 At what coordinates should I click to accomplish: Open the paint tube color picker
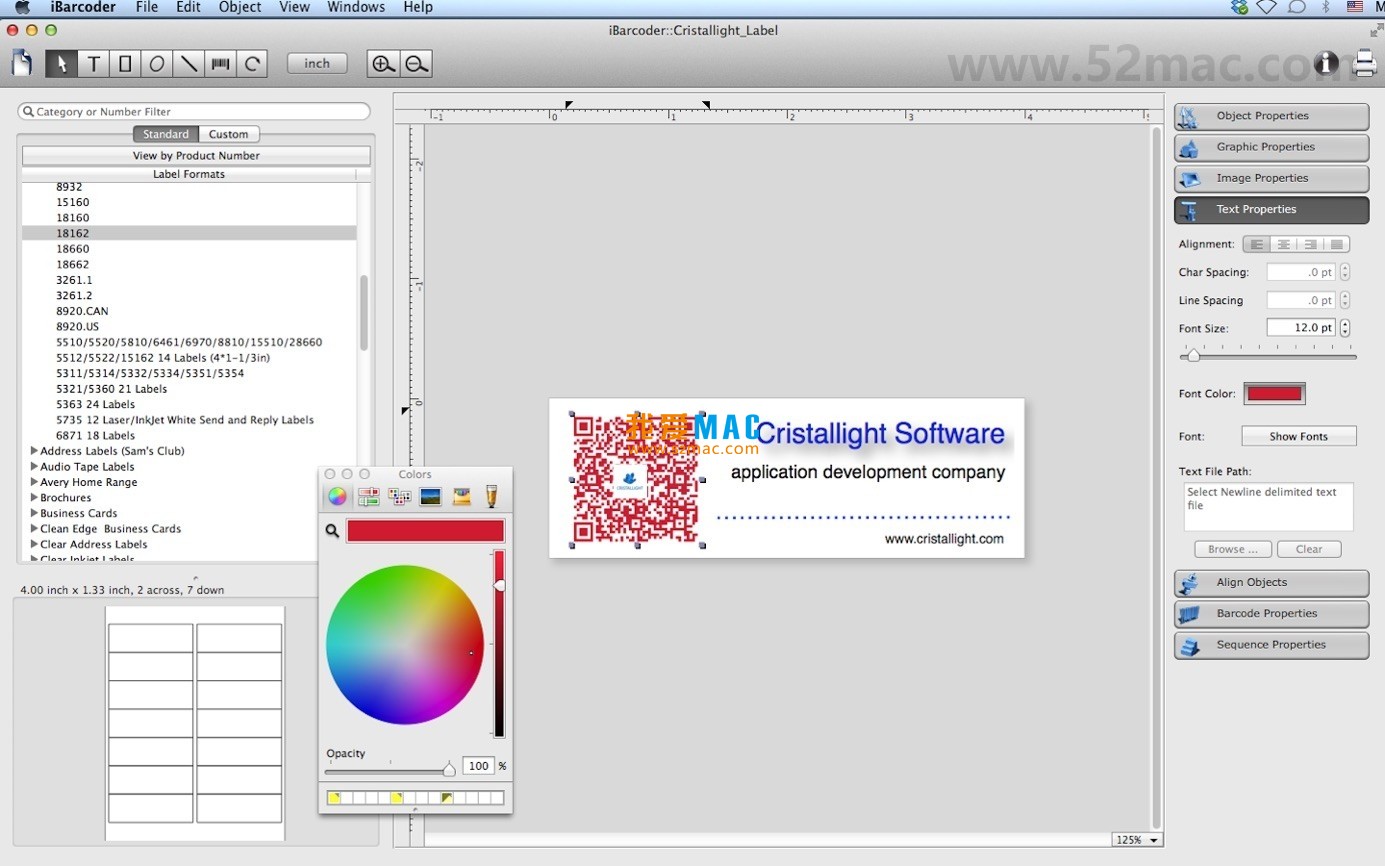pyautogui.click(x=491, y=496)
